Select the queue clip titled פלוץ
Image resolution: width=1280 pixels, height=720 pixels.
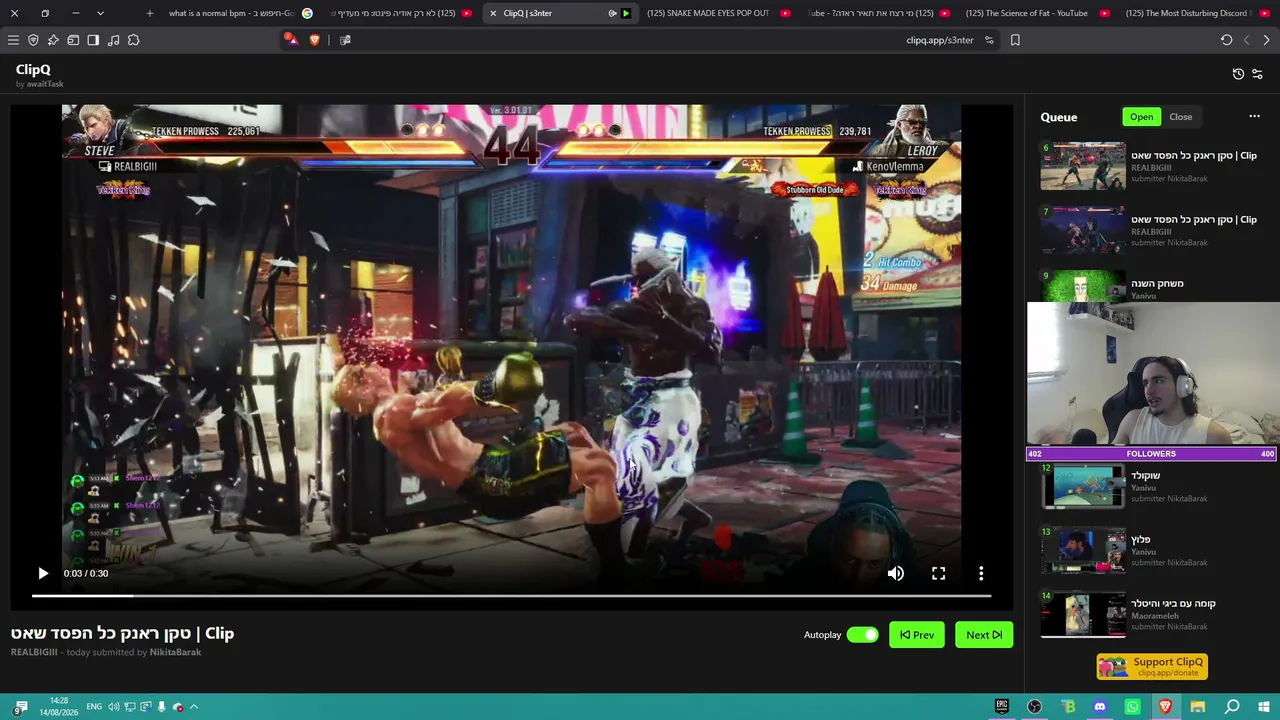click(1140, 540)
